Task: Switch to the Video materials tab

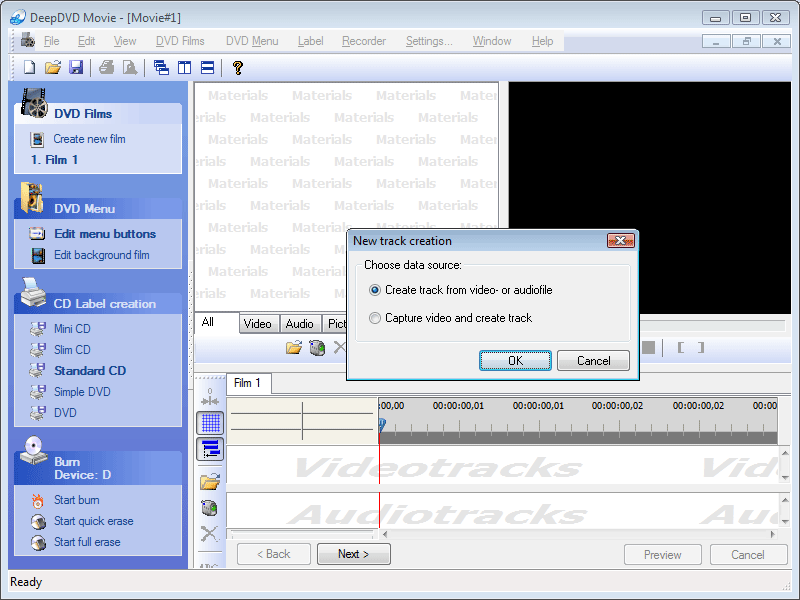Action: click(259, 324)
